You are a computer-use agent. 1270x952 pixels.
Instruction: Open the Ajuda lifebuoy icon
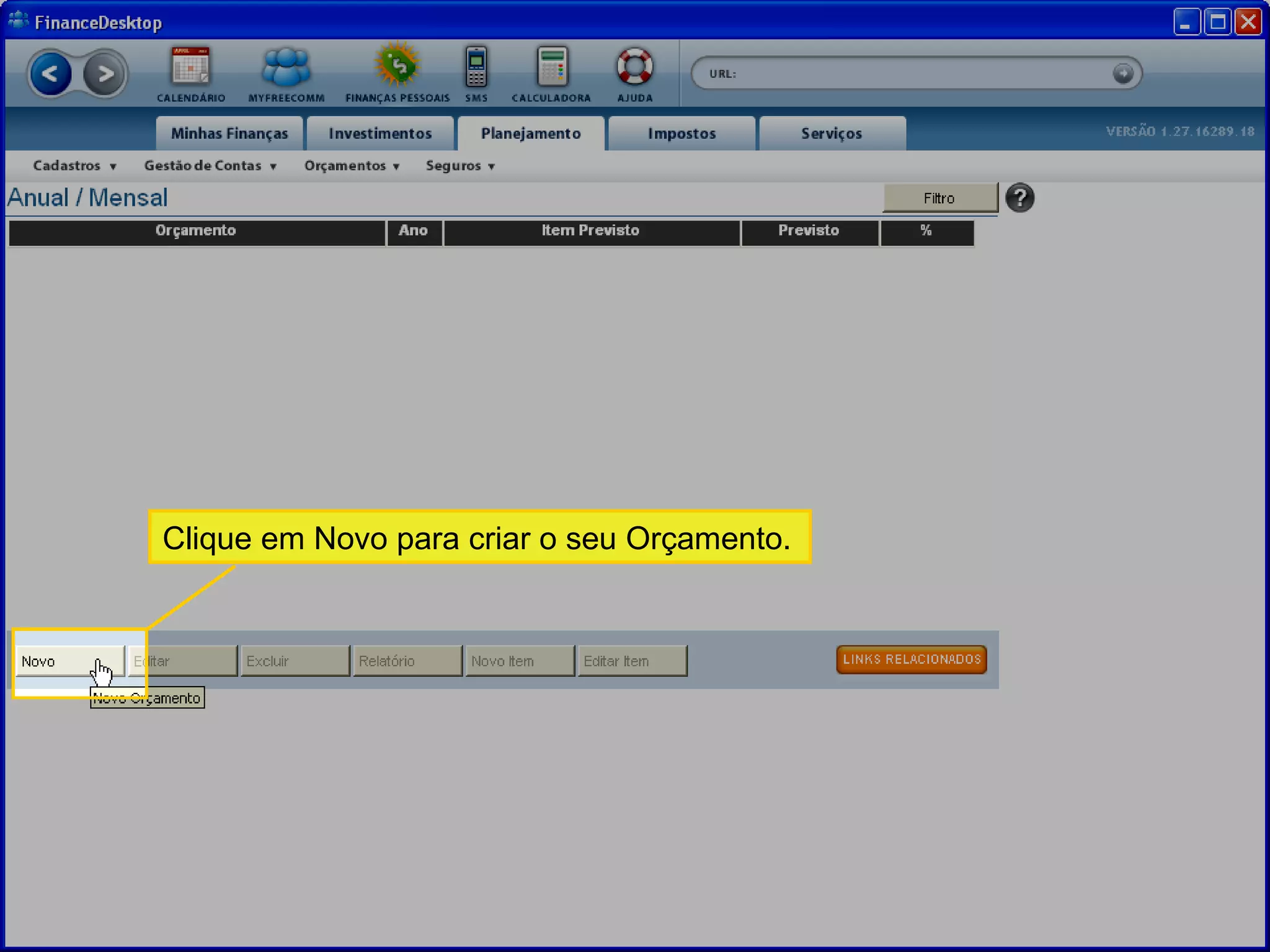tap(634, 67)
